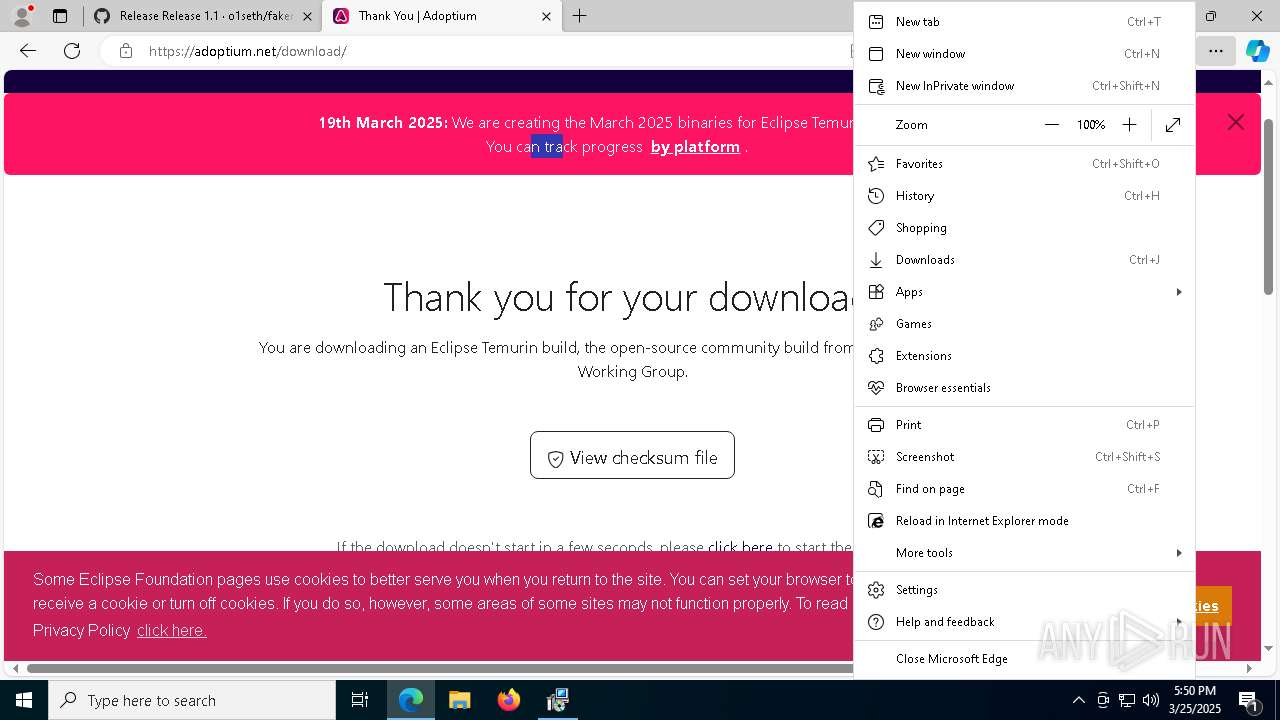Viewport: 1280px width, 720px height.
Task: Open the New tab menu entry
Action: pyautogui.click(x=1024, y=22)
